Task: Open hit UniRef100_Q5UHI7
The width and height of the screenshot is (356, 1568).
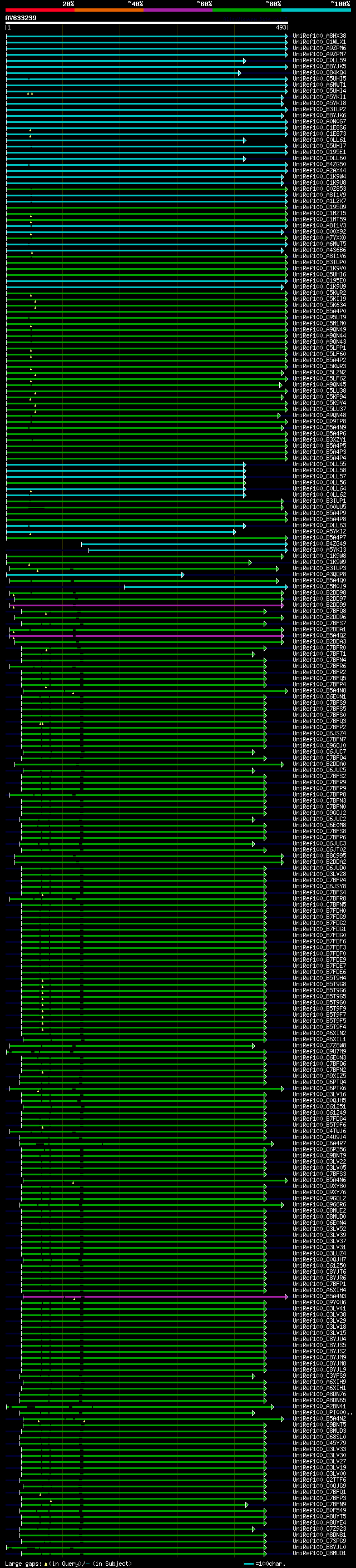Action: 319,146
